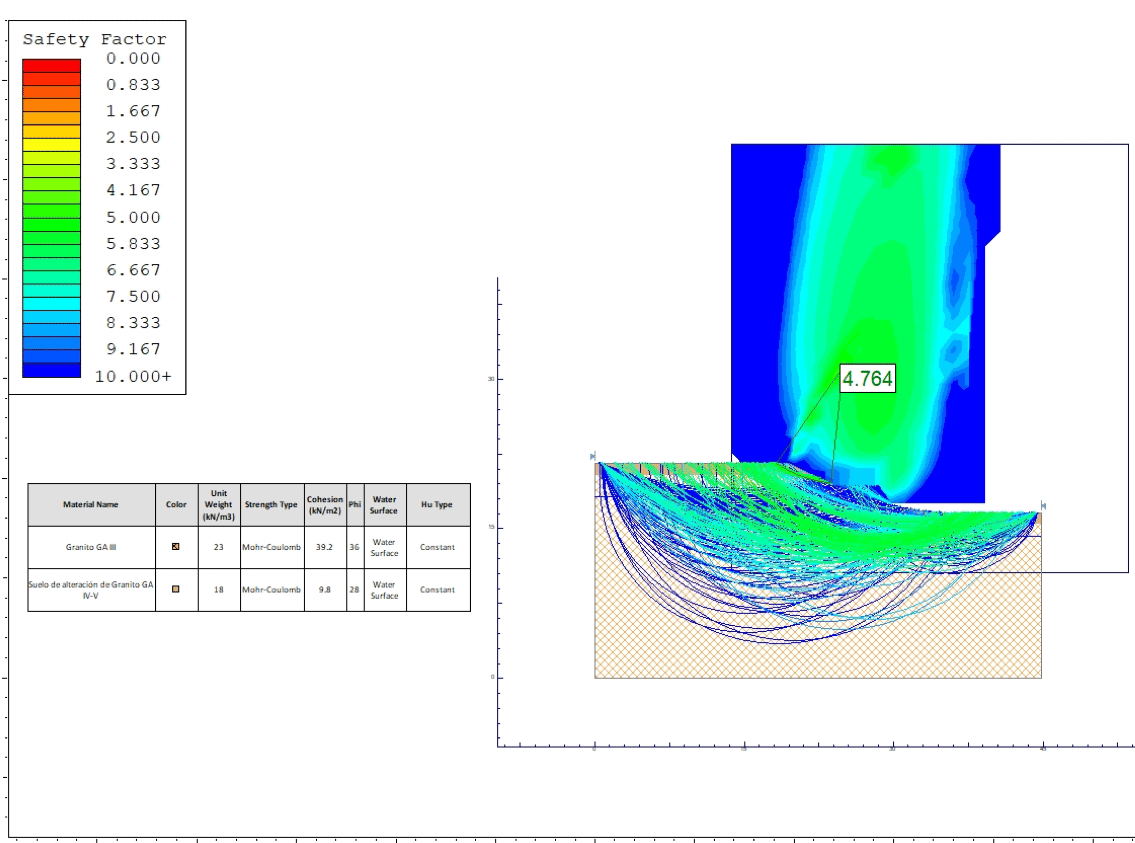Click the Safety Factor legend title
The height and width of the screenshot is (843, 1135).
pyautogui.click(x=95, y=40)
